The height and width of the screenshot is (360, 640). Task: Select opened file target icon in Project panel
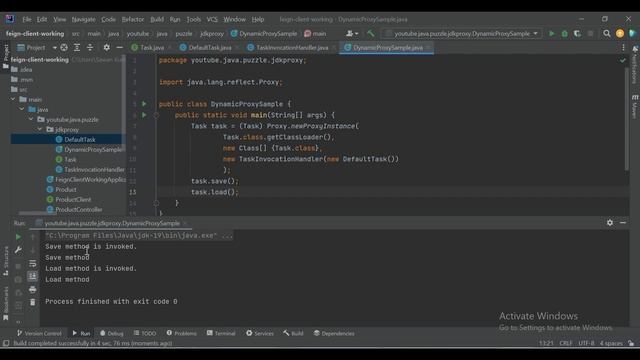click(64, 48)
